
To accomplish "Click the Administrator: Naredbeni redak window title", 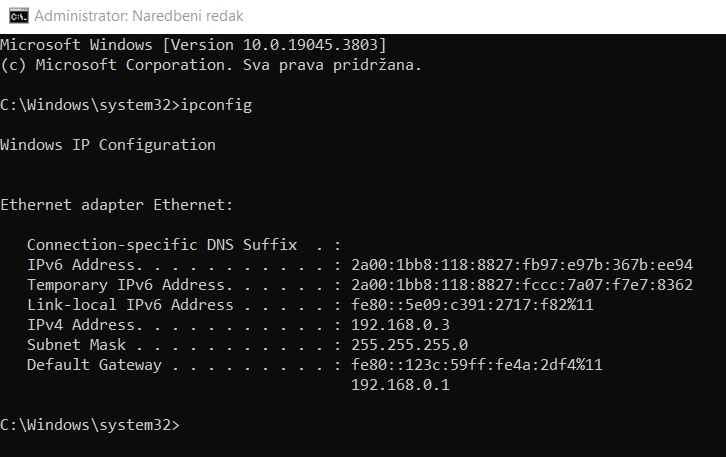I will tap(138, 16).
